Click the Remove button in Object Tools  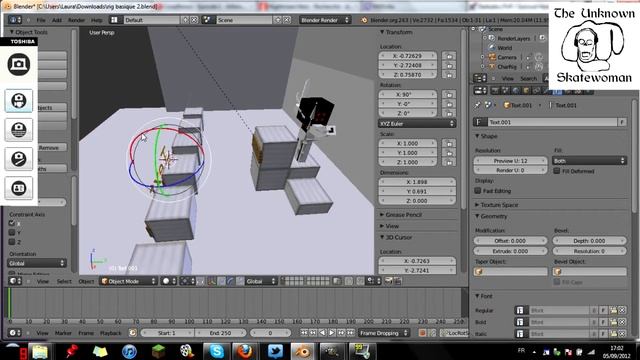tap(52, 147)
